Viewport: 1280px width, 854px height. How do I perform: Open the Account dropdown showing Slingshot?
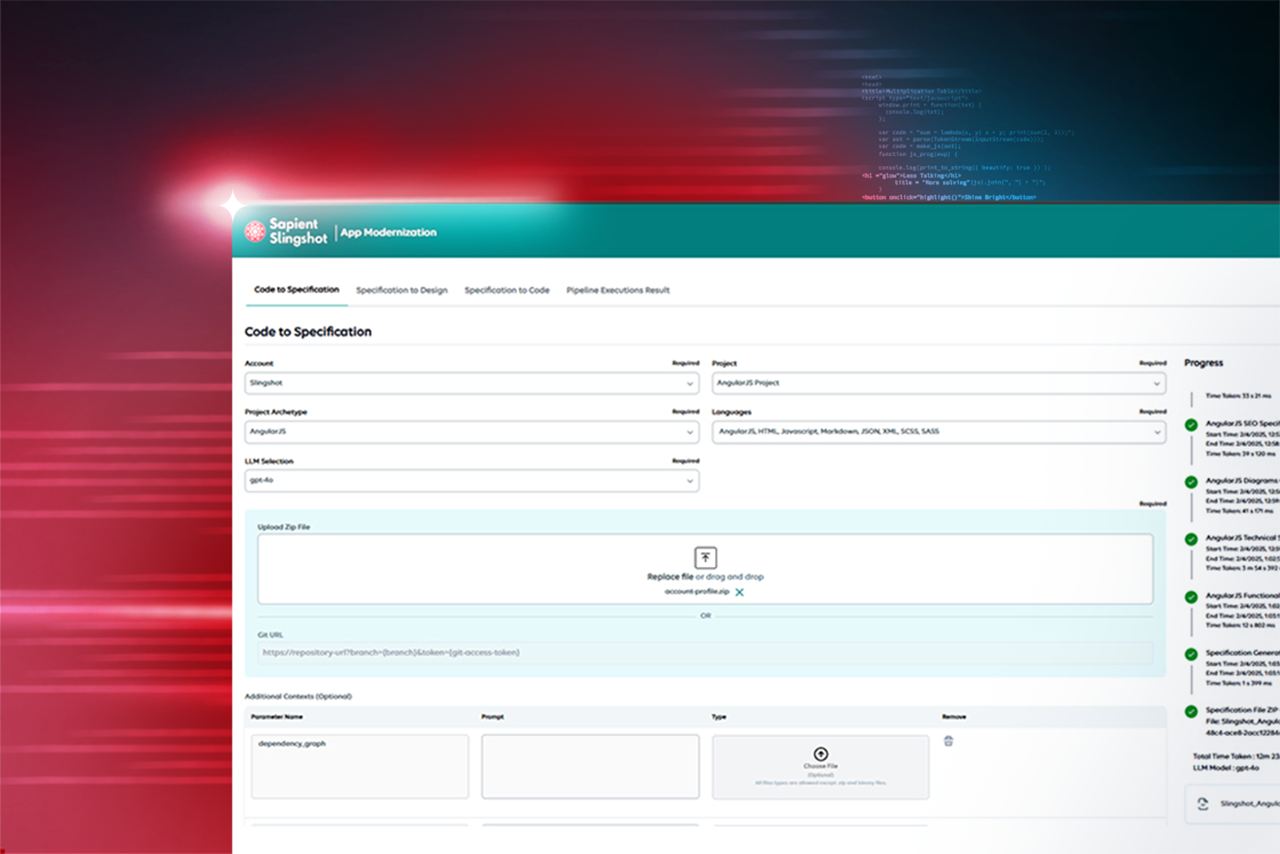coord(471,383)
